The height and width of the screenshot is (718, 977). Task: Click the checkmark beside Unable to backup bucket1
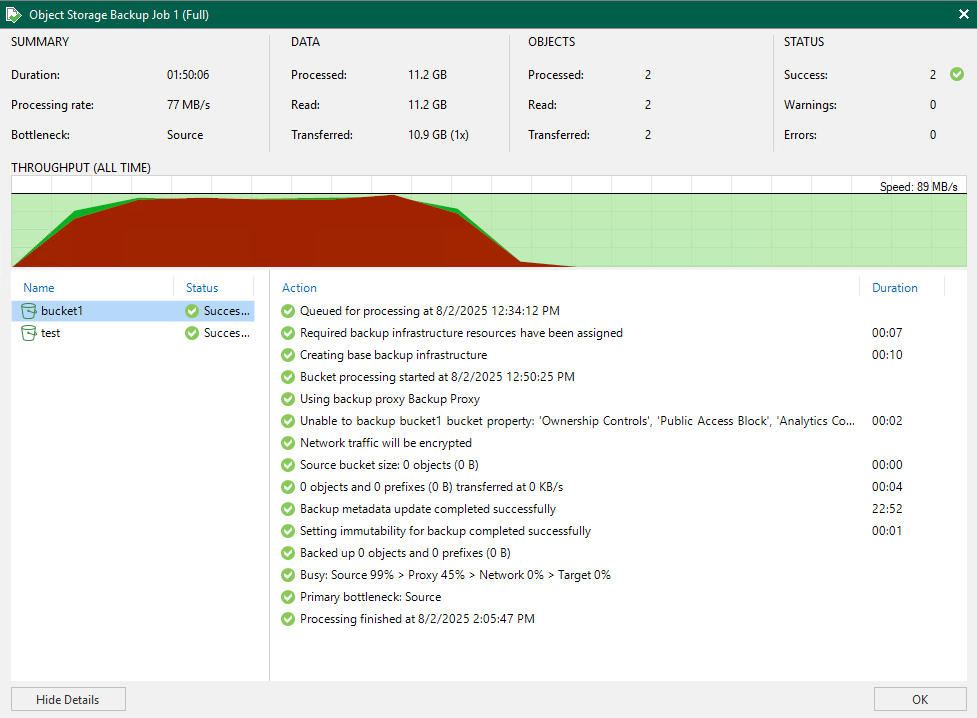click(288, 421)
